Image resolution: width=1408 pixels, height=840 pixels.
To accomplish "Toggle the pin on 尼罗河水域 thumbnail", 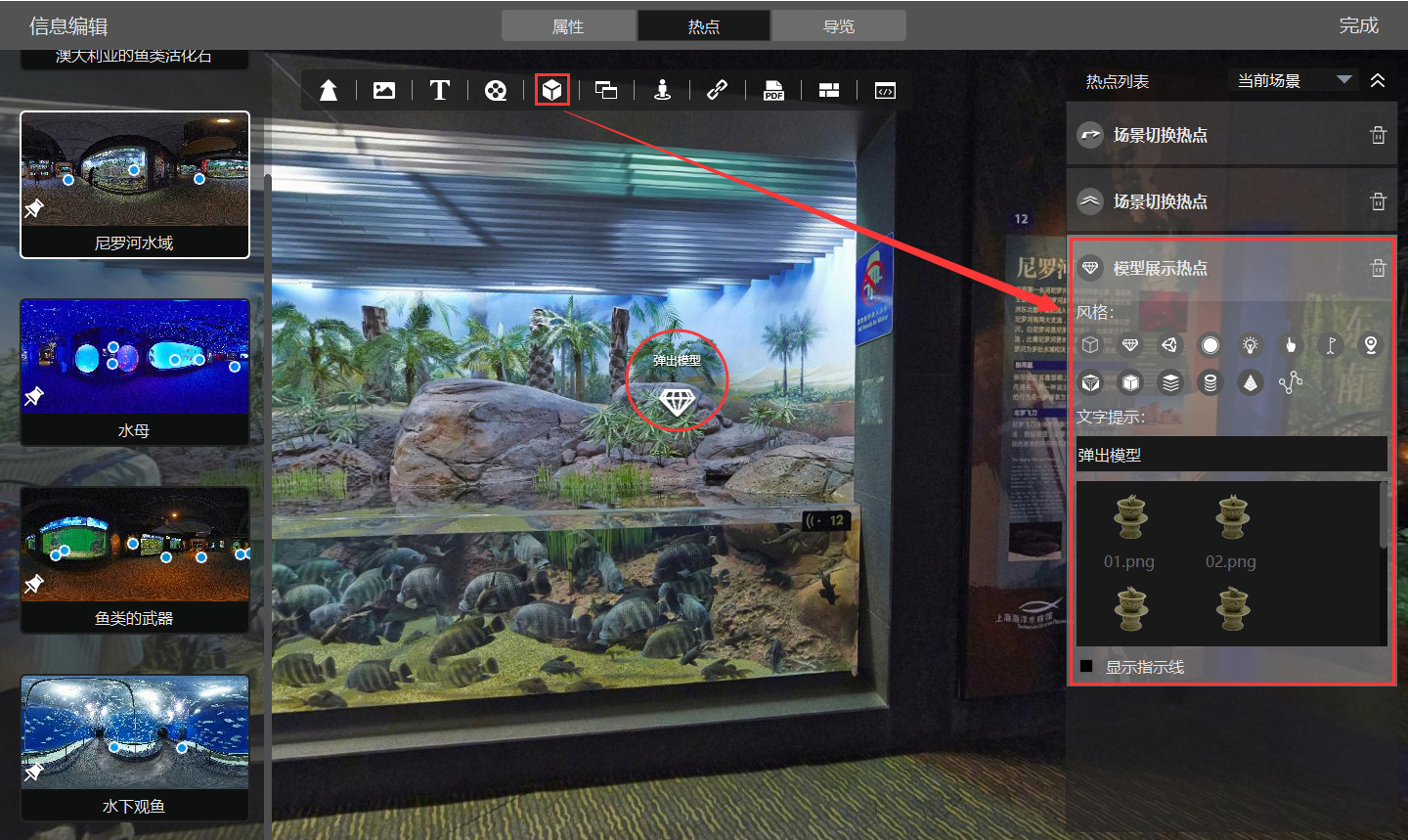I will tap(34, 208).
